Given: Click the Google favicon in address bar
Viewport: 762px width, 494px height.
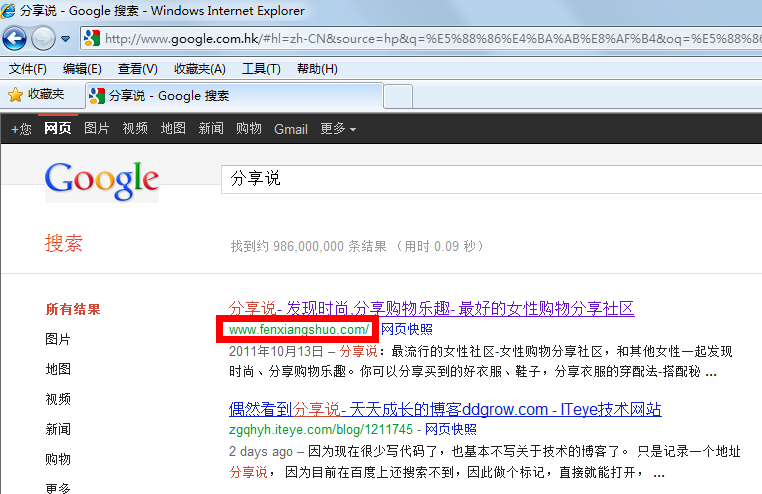Looking at the screenshot, I should click(92, 38).
